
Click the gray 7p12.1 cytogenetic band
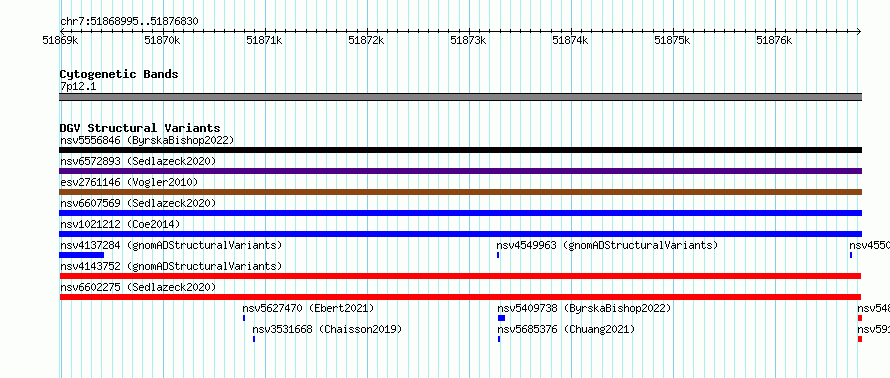(460, 97)
